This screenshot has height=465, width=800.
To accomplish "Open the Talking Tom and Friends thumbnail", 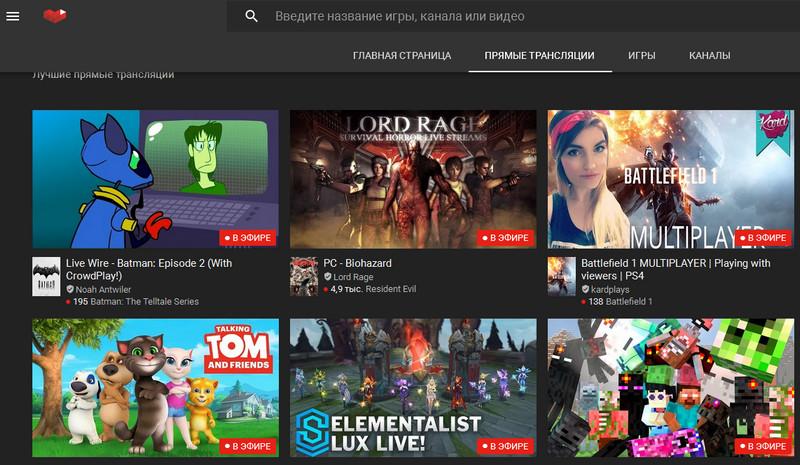I will coord(155,387).
